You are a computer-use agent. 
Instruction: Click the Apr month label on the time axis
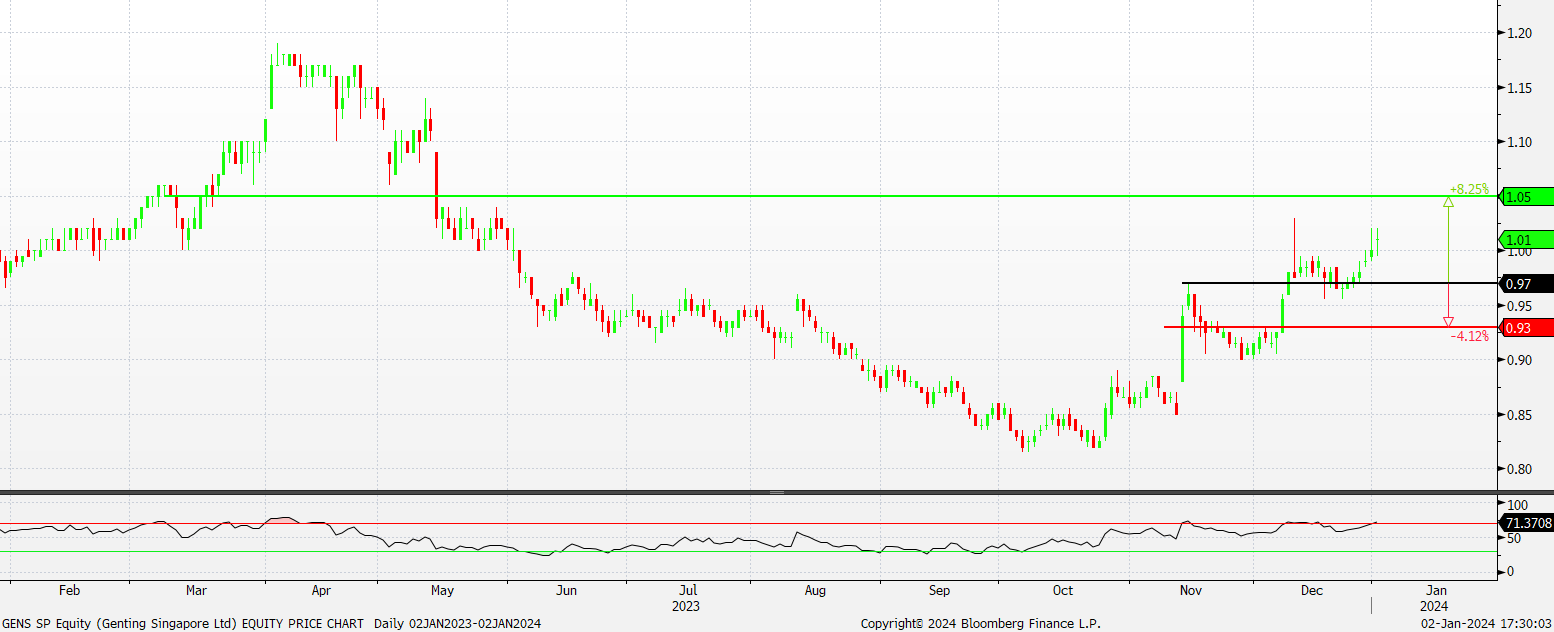click(x=320, y=590)
